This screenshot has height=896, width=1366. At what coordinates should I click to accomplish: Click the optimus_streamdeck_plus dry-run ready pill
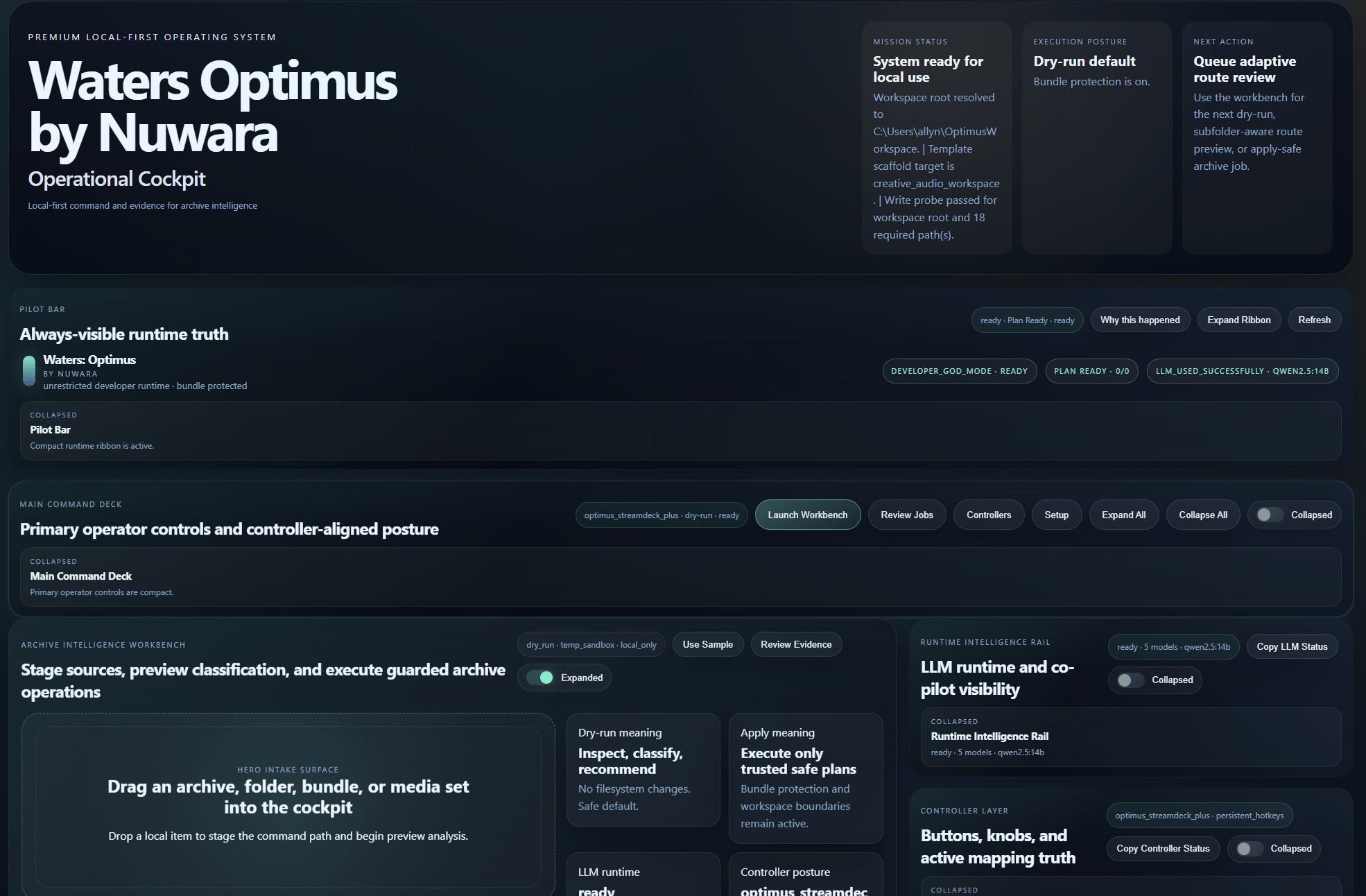(661, 515)
